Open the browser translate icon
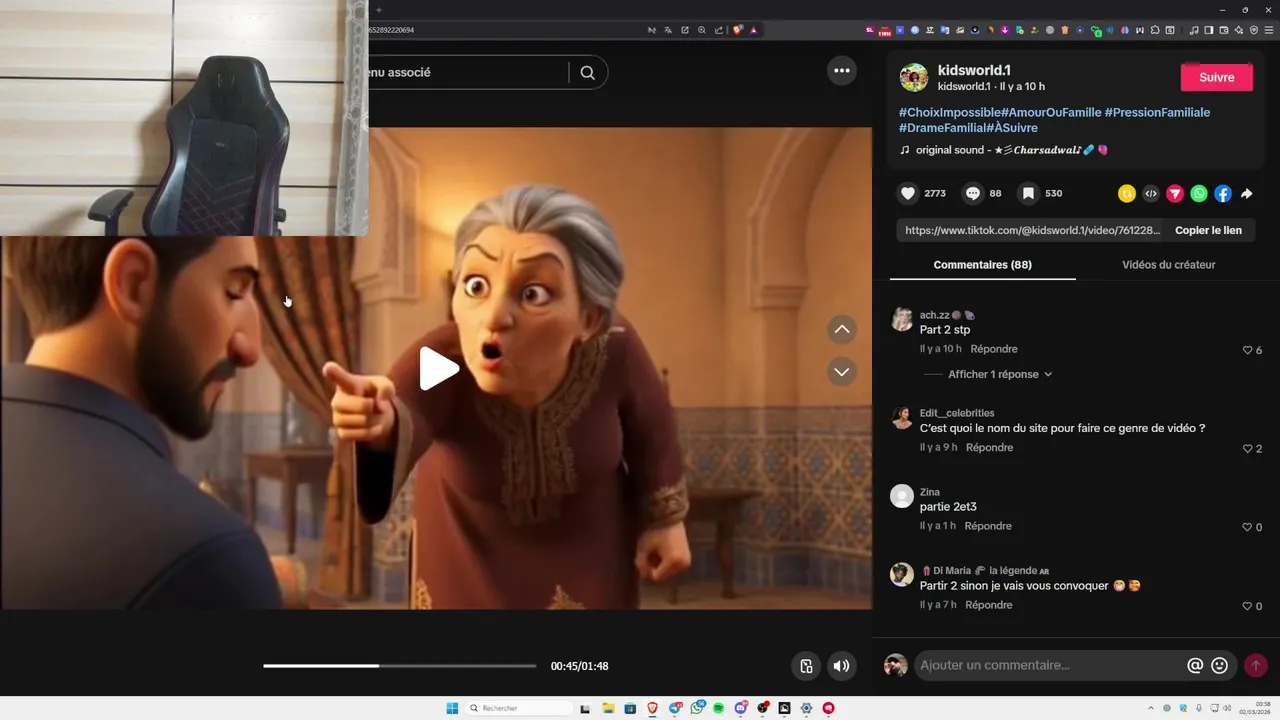The width and height of the screenshot is (1280, 720). coord(668,30)
